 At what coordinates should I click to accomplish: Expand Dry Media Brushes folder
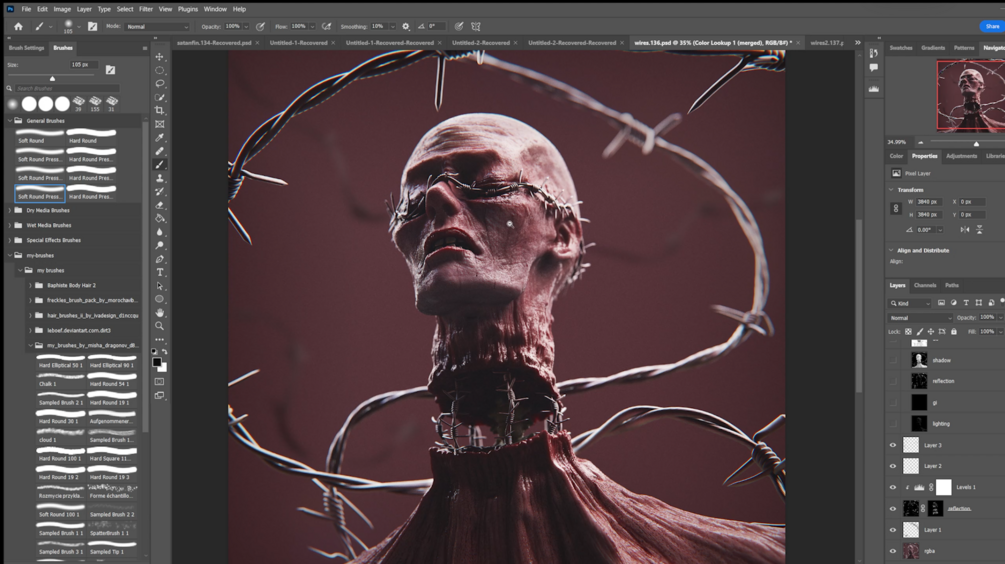tap(10, 210)
